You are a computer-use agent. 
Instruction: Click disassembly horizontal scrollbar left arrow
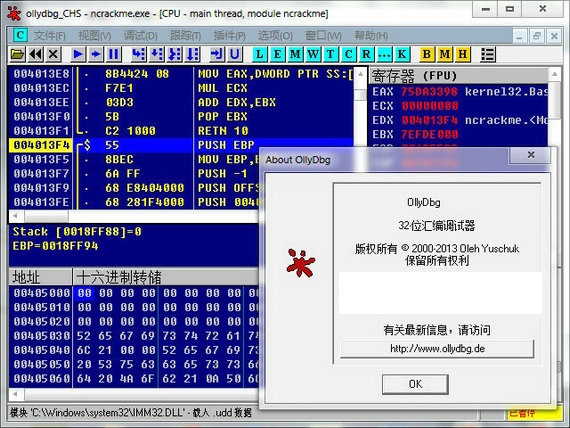(15, 216)
